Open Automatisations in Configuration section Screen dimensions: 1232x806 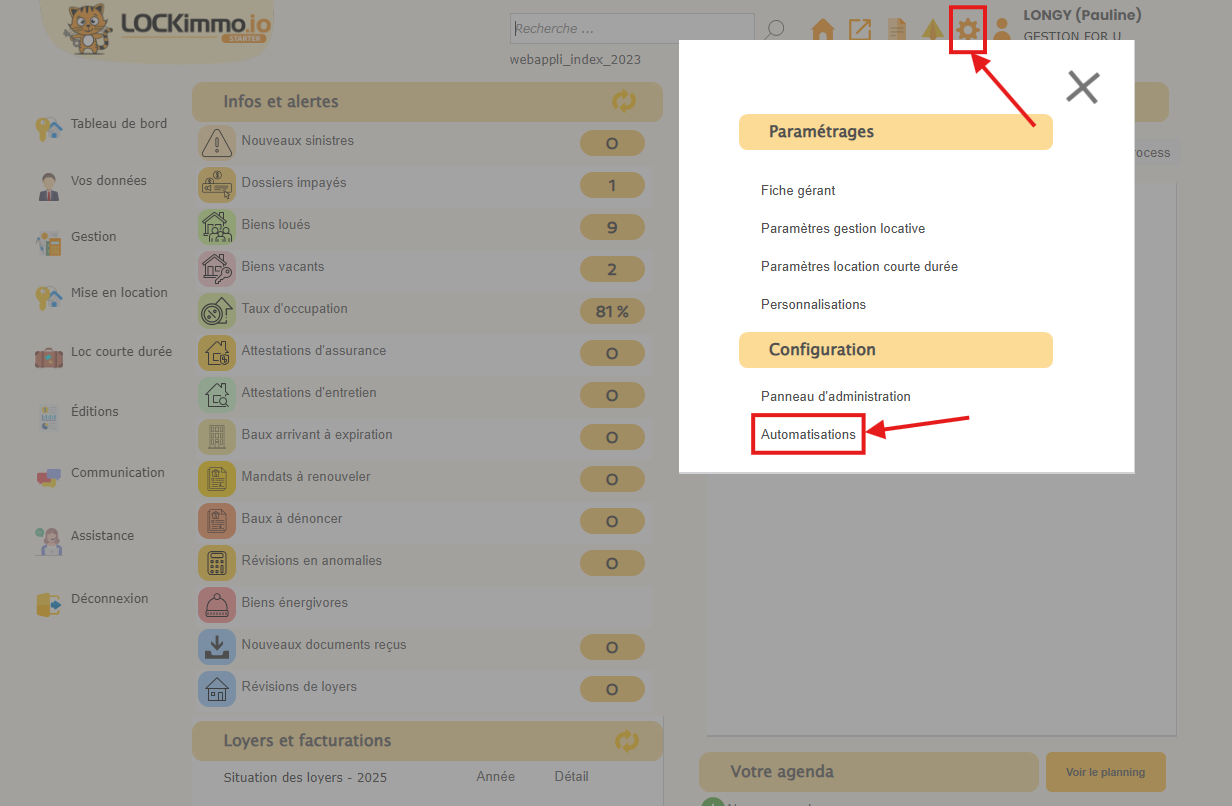click(x=808, y=435)
